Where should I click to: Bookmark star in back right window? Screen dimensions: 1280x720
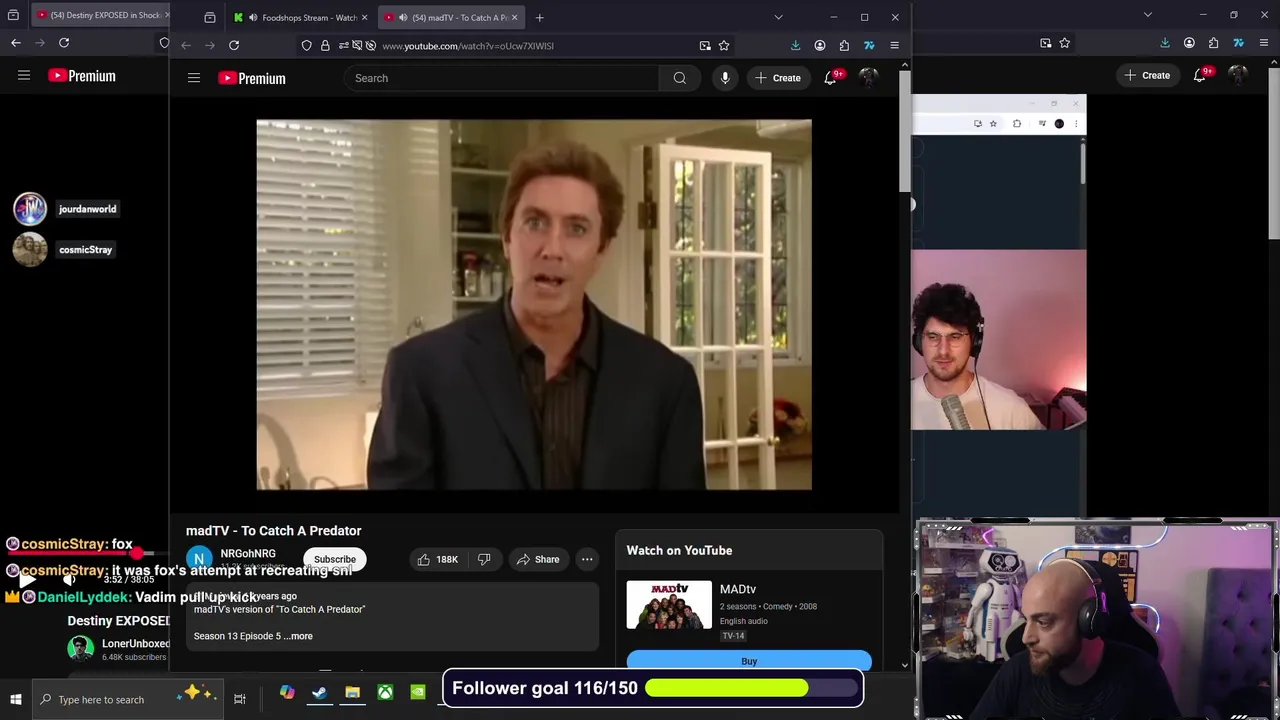pyautogui.click(x=1065, y=43)
